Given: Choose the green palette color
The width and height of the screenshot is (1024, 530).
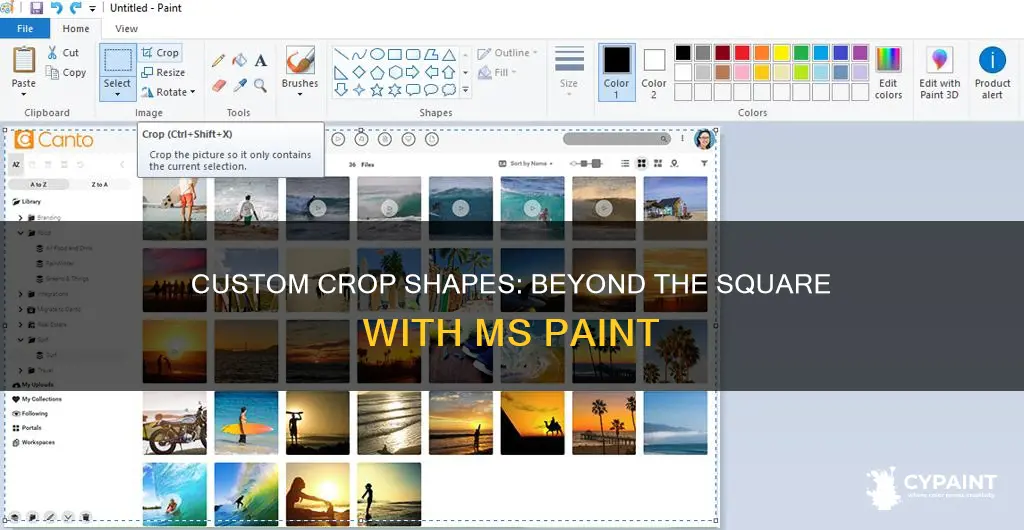Looking at the screenshot, I should click(x=801, y=53).
